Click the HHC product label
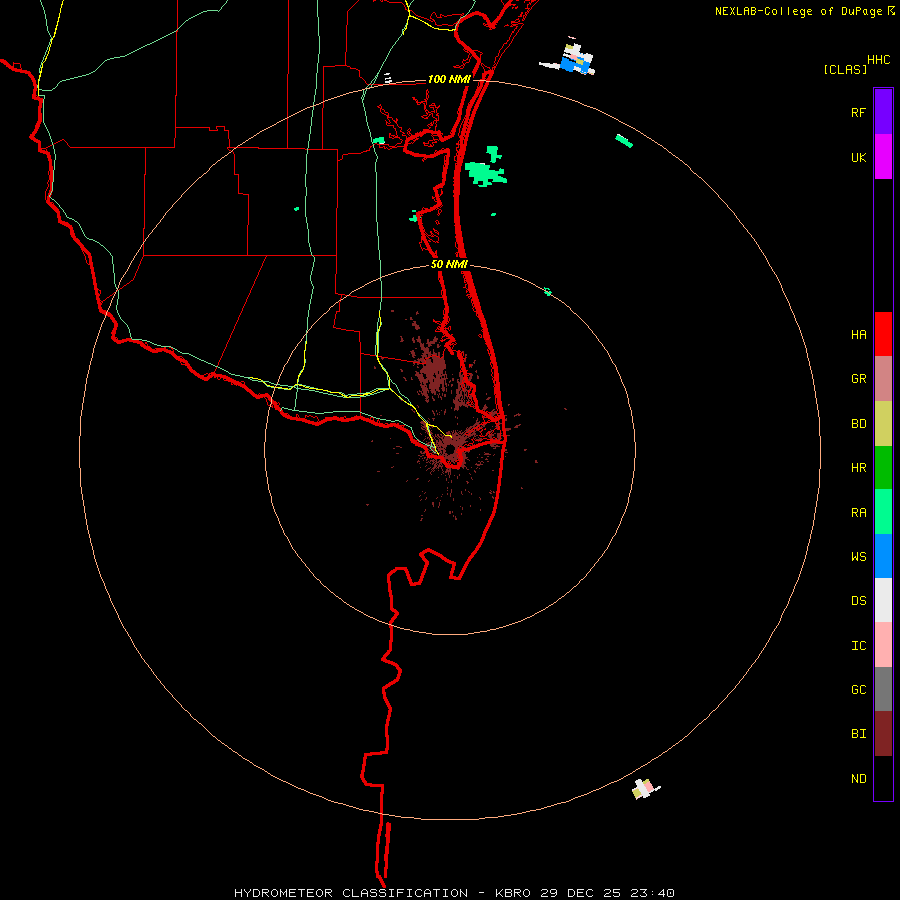 [x=878, y=60]
